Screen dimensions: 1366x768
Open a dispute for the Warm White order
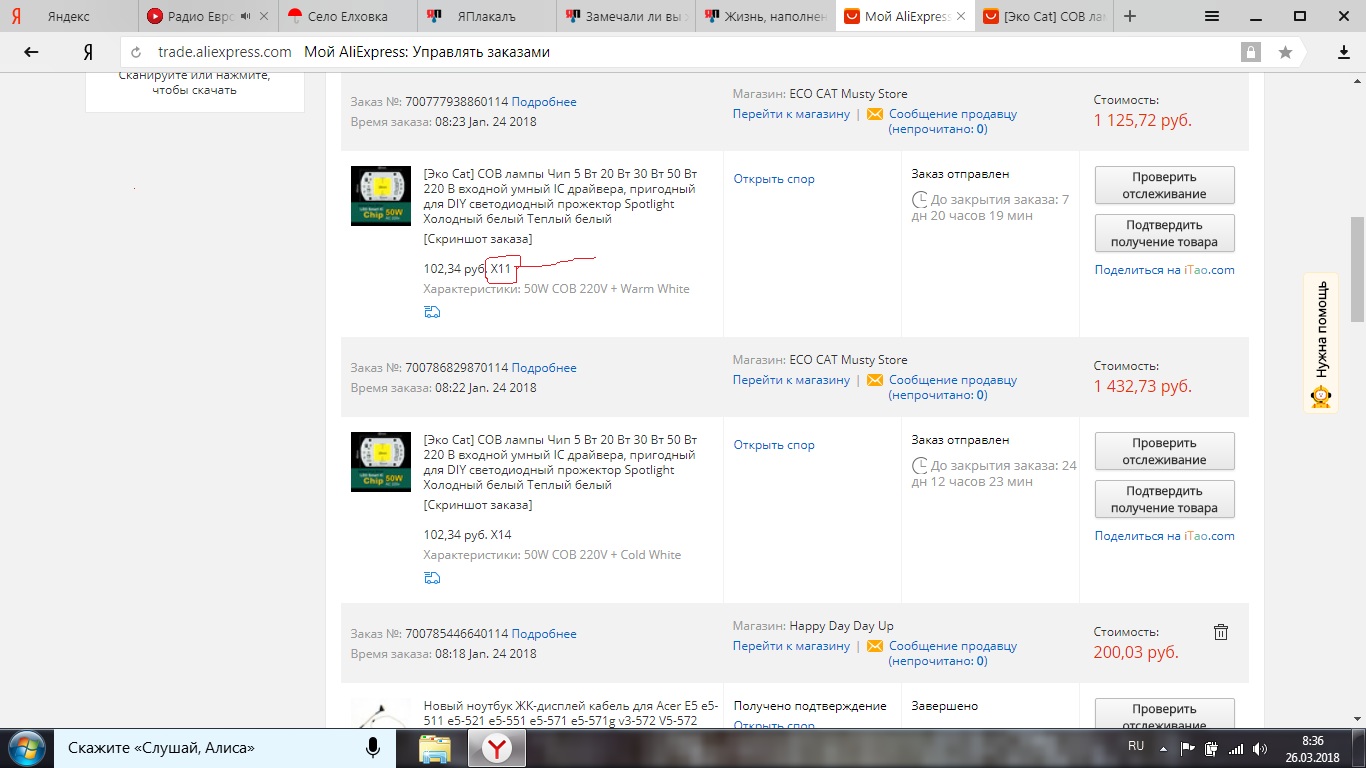pos(774,179)
